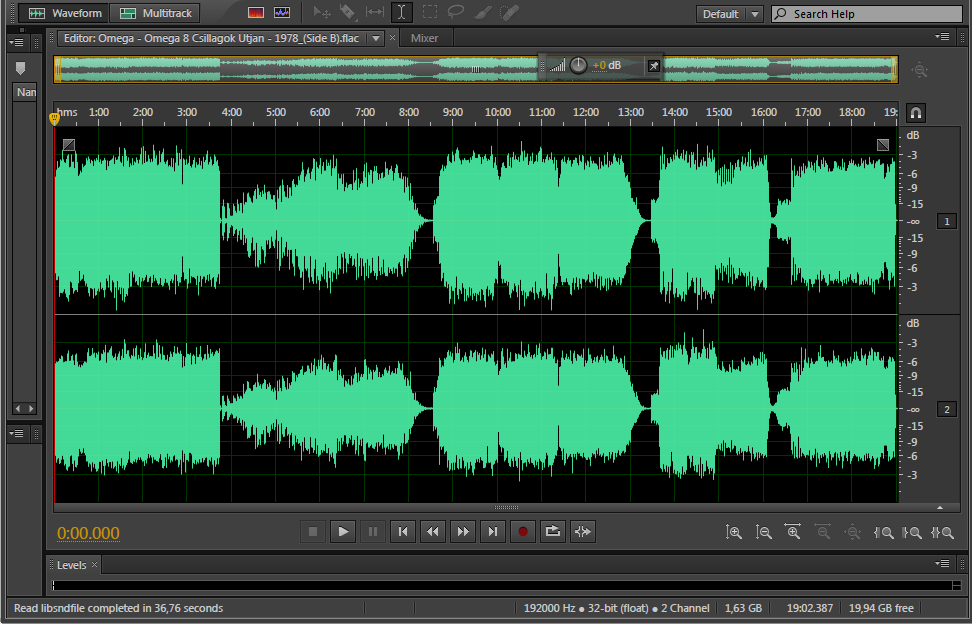Move playhead to next marker
Viewport: 972px width, 624px height.
tap(493, 532)
